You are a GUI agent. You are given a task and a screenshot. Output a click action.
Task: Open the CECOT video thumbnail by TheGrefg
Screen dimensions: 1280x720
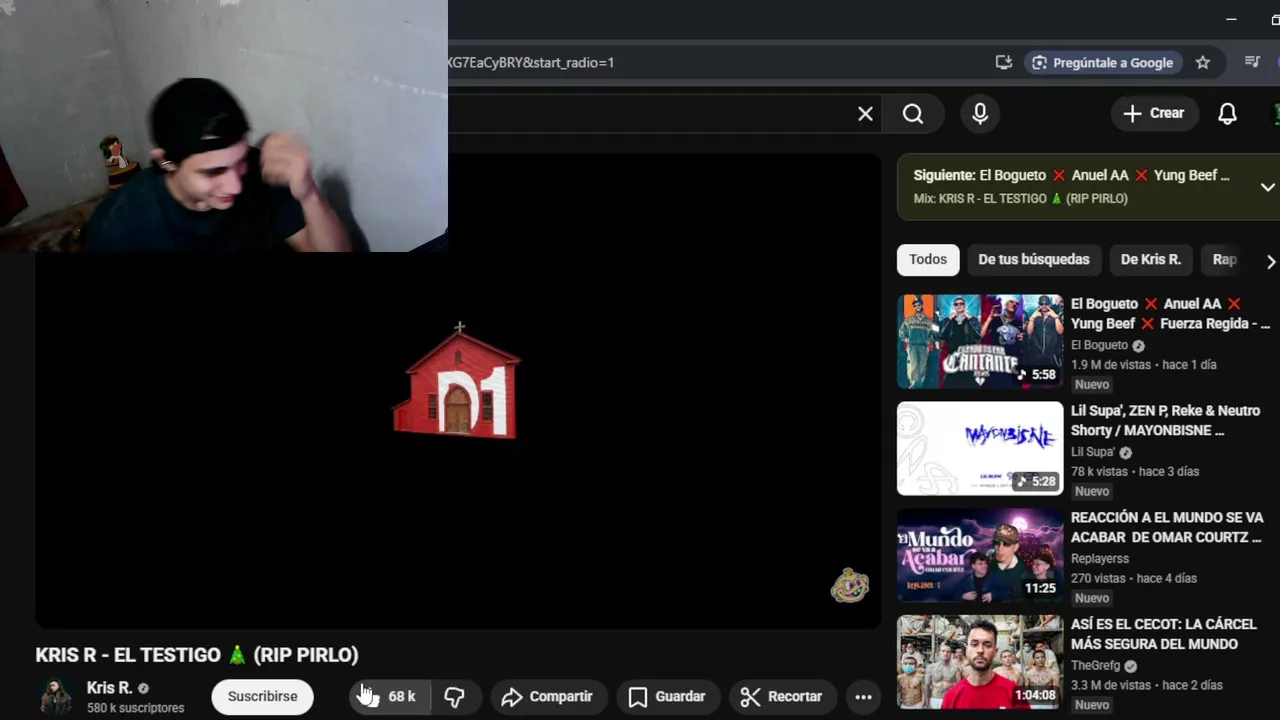click(980, 662)
